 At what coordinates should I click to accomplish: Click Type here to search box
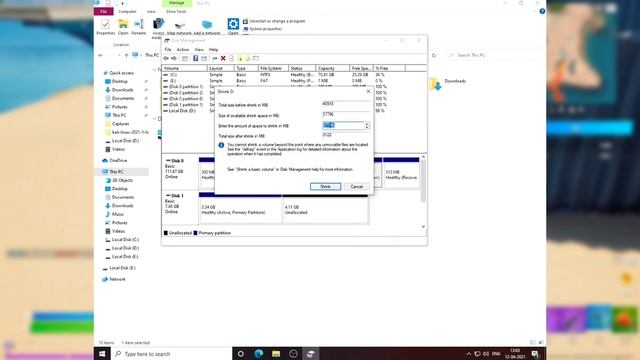(171, 354)
